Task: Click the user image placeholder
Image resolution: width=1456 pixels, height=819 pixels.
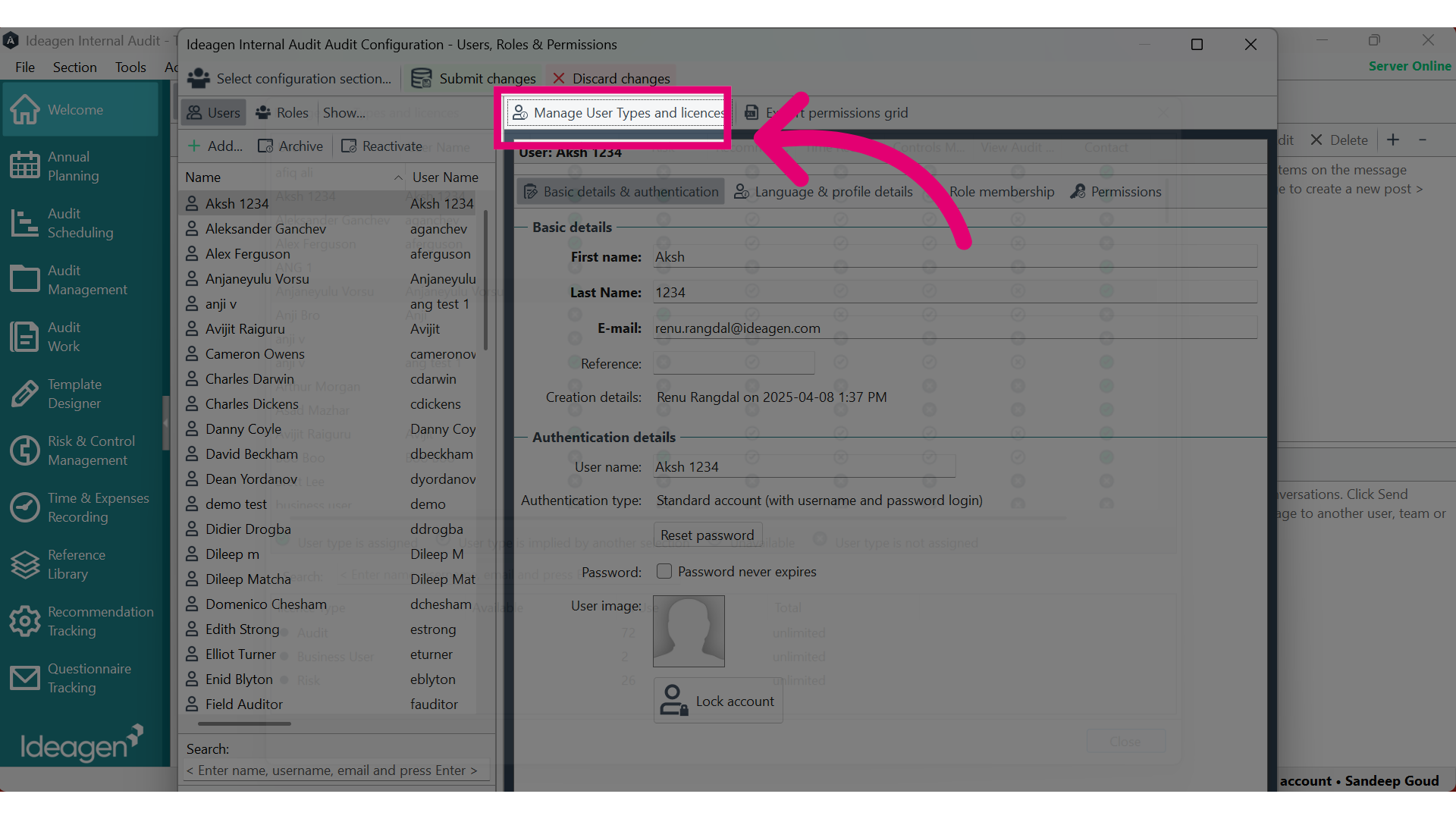Action: 689,631
